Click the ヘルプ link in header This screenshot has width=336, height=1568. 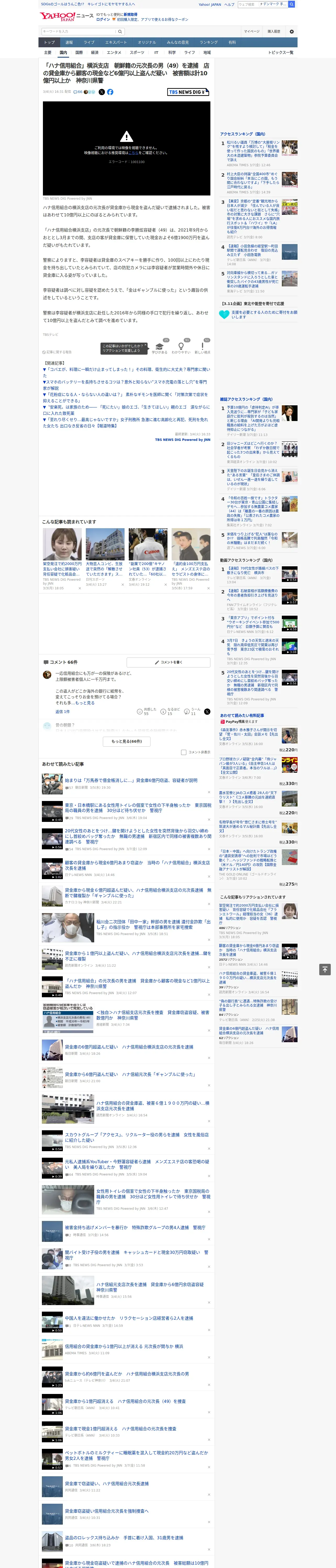[x=229, y=4]
